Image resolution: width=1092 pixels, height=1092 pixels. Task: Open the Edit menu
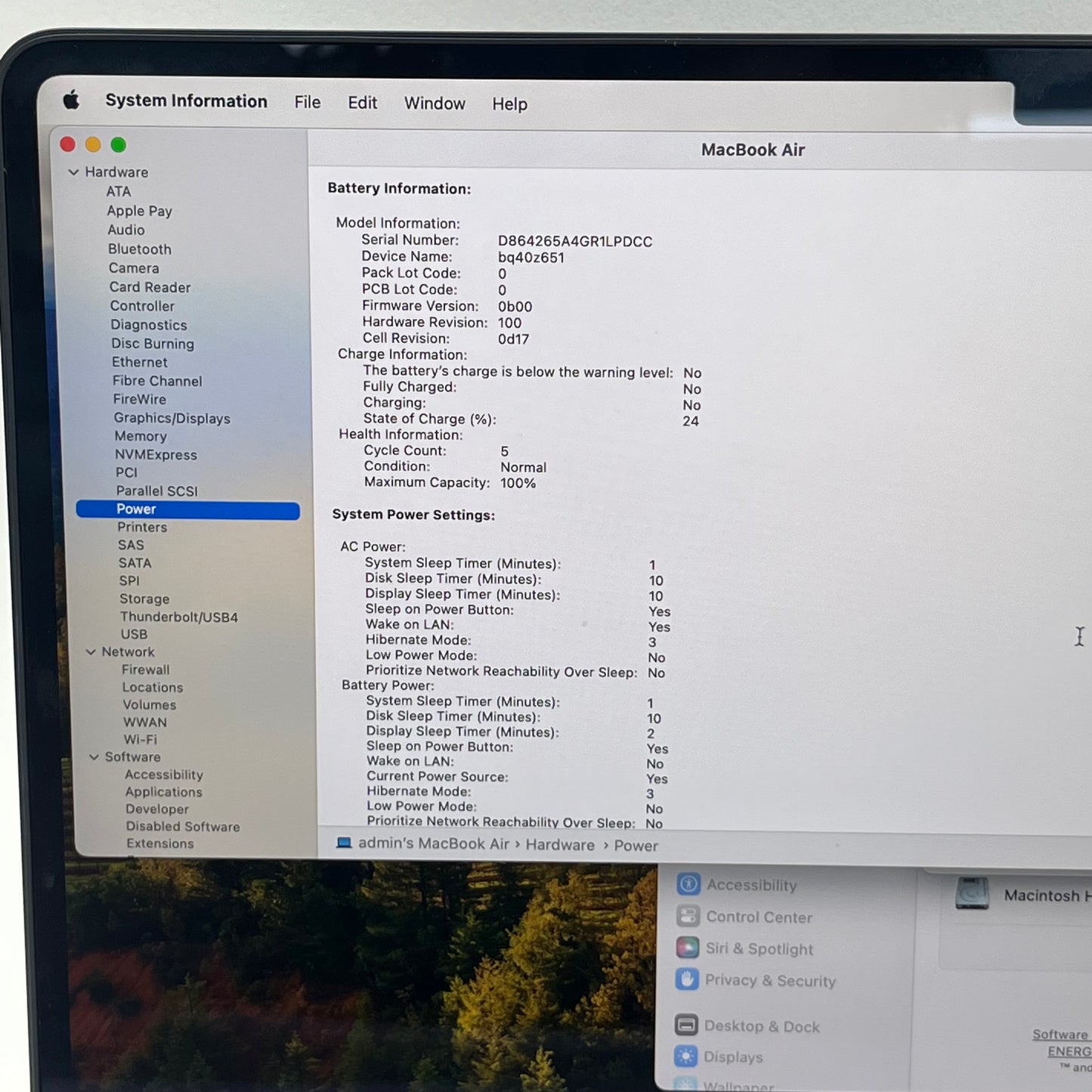362,103
